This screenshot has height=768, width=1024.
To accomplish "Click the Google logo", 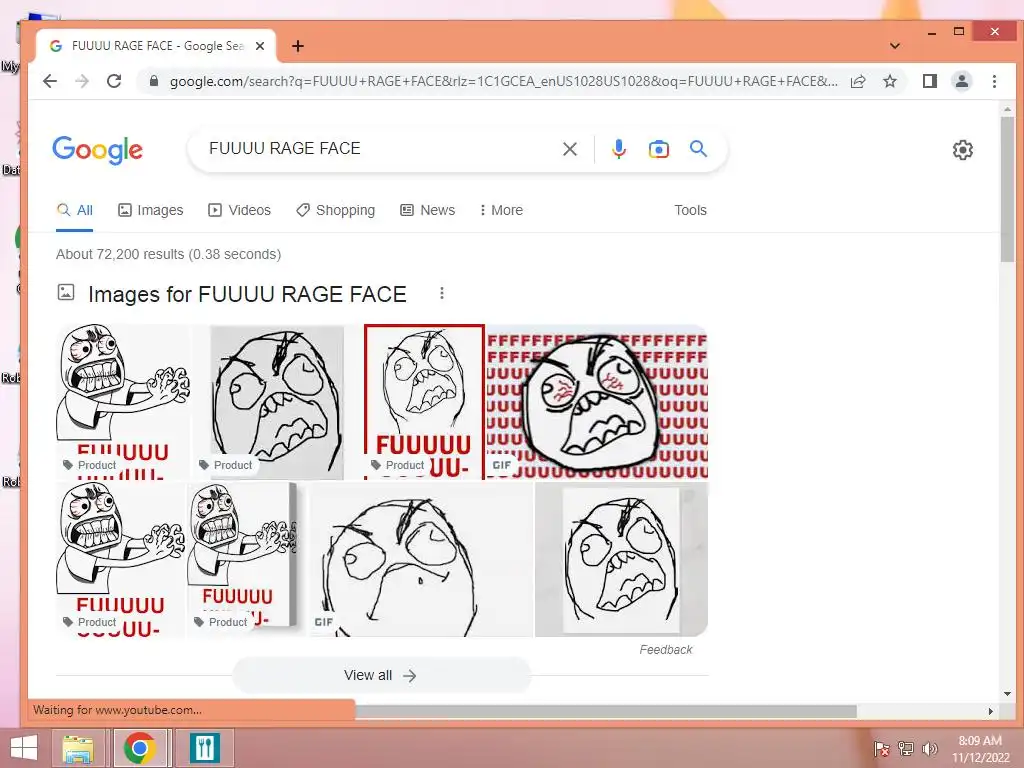I will point(97,150).
